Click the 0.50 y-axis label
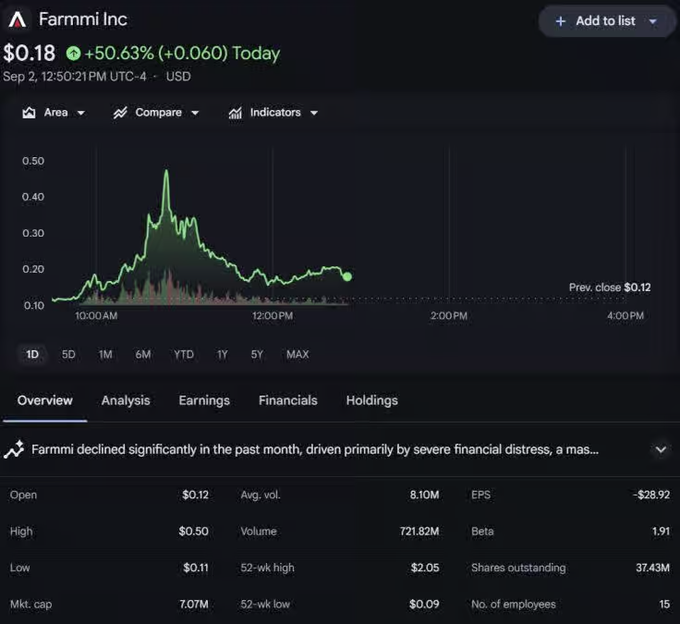 tap(33, 161)
